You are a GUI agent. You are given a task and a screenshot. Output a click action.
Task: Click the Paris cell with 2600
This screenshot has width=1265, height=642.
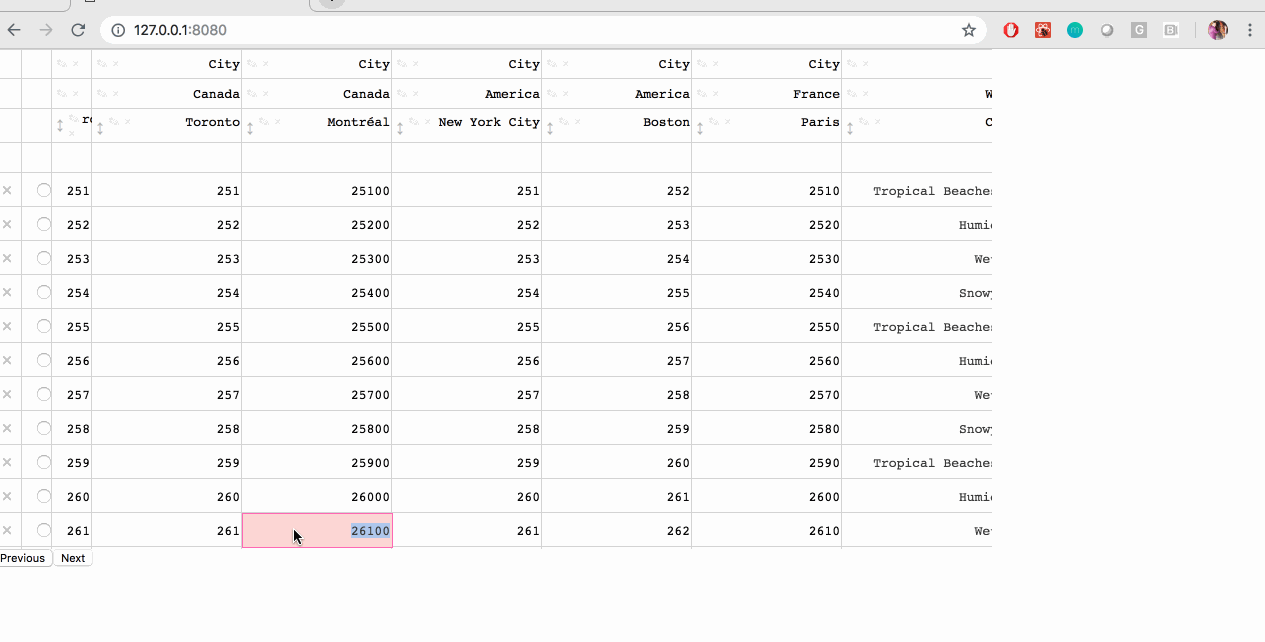(767, 496)
